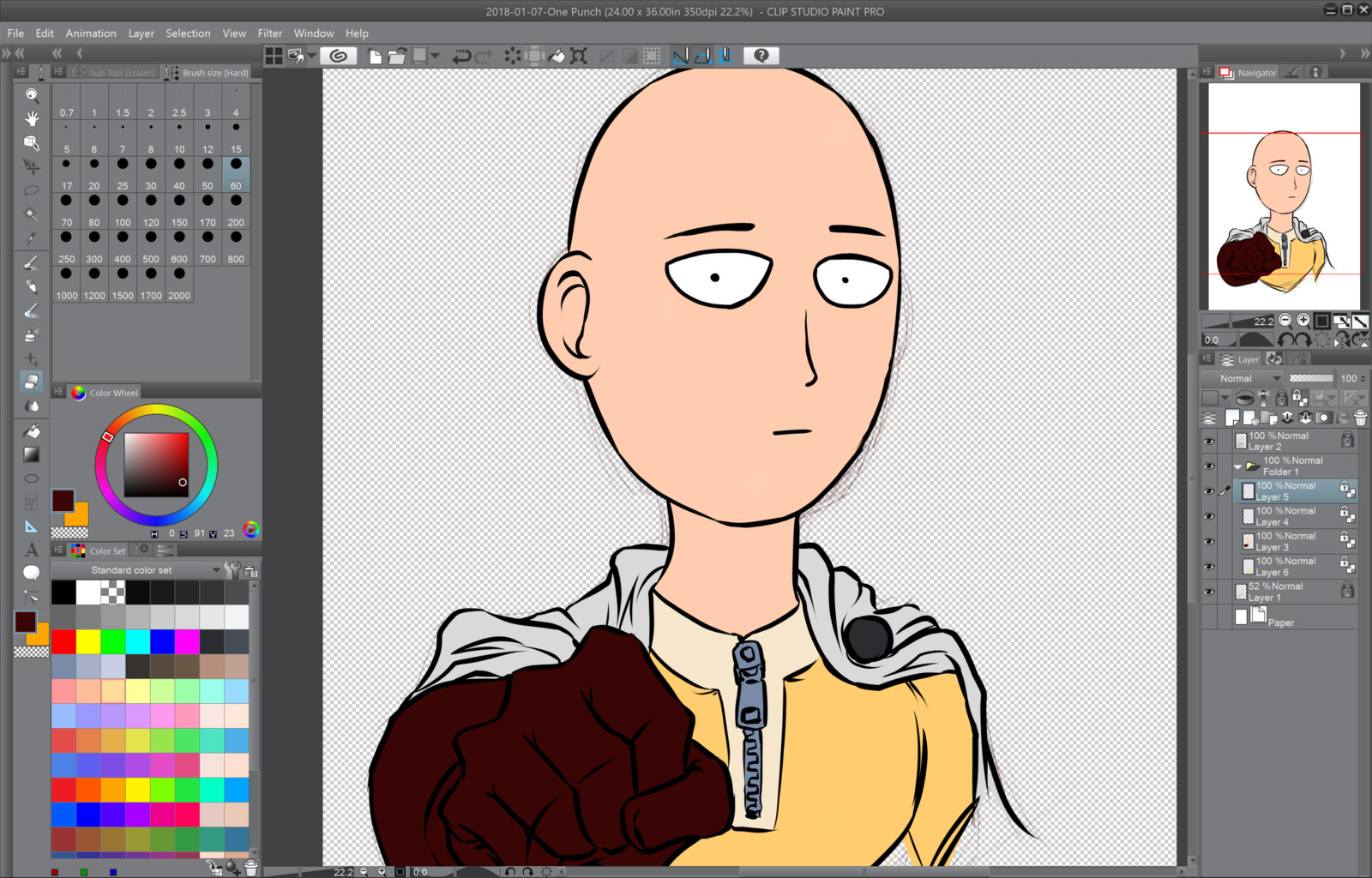
Task: Toggle visibility of Layer 4
Action: (x=1209, y=516)
